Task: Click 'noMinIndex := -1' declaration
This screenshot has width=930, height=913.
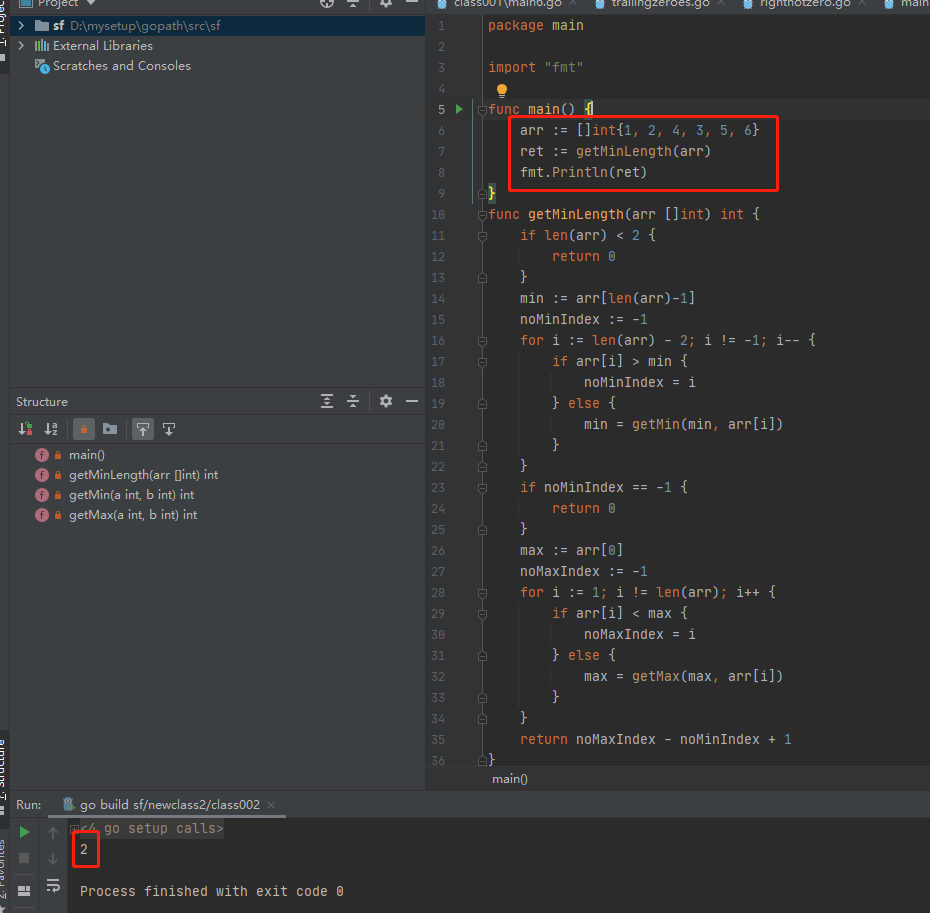Action: click(584, 320)
